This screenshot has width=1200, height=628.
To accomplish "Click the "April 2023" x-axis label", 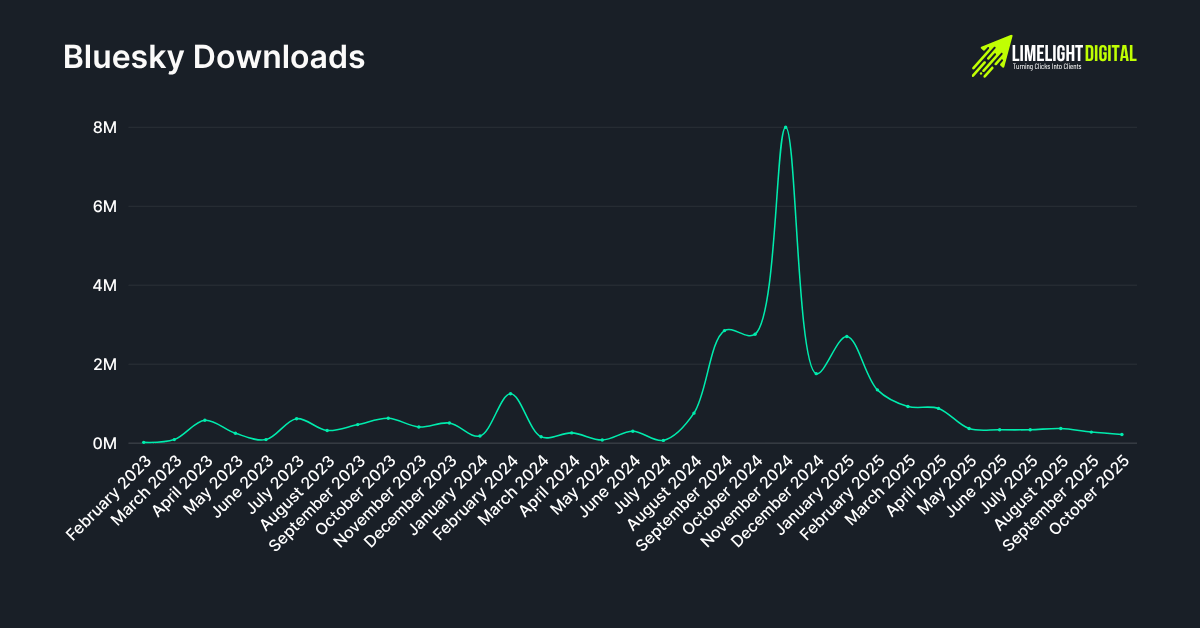I will [x=183, y=485].
